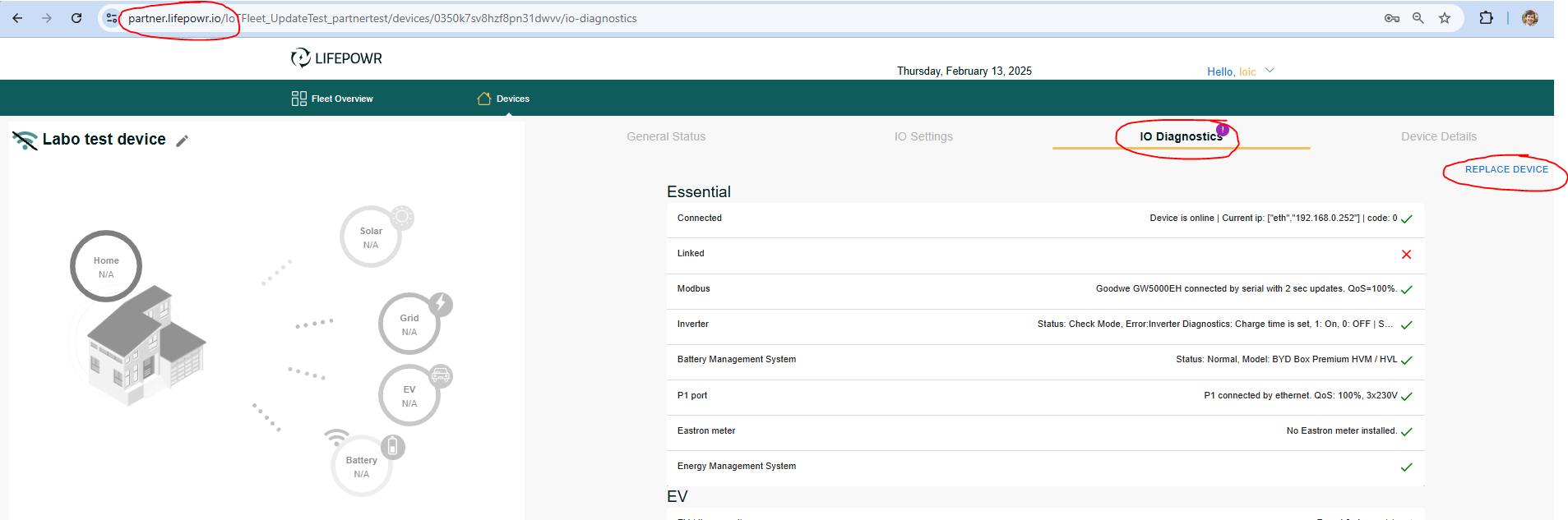This screenshot has height=520, width=1568.
Task: Click the pencil edit icon beside device name
Action: (x=183, y=140)
